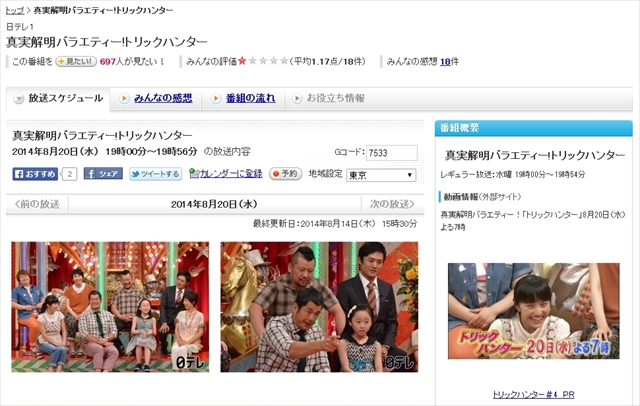The height and width of the screenshot is (406, 640).
Task: Click the 見たい! button
Action: (x=76, y=62)
